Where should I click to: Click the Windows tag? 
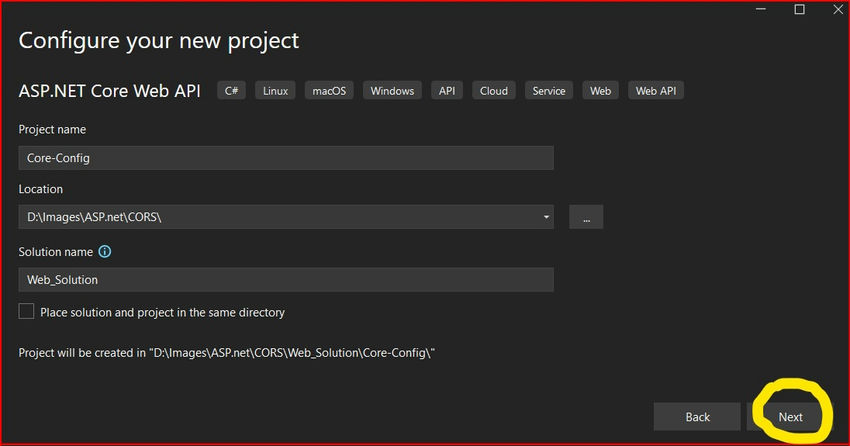(392, 91)
